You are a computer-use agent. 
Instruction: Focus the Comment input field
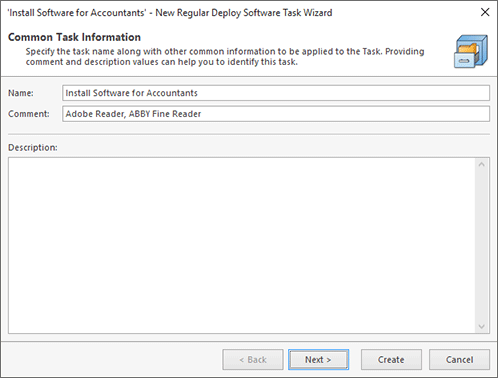(276, 114)
